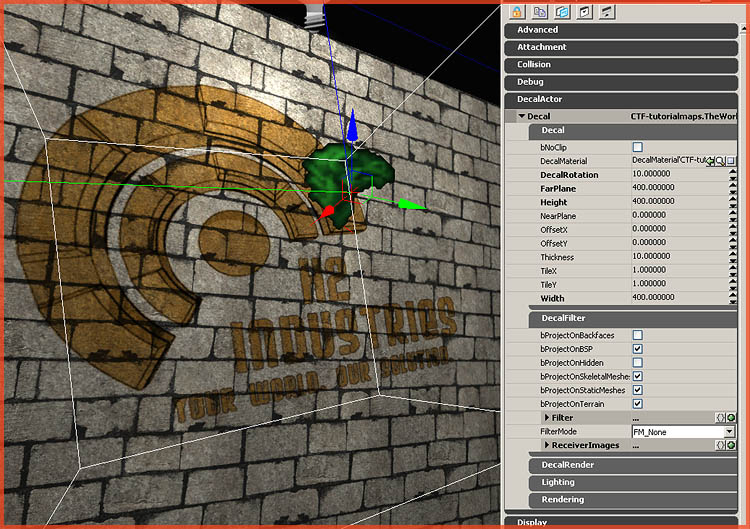
Task: Expand the DecalRender sub-category
Action: [x=633, y=465]
